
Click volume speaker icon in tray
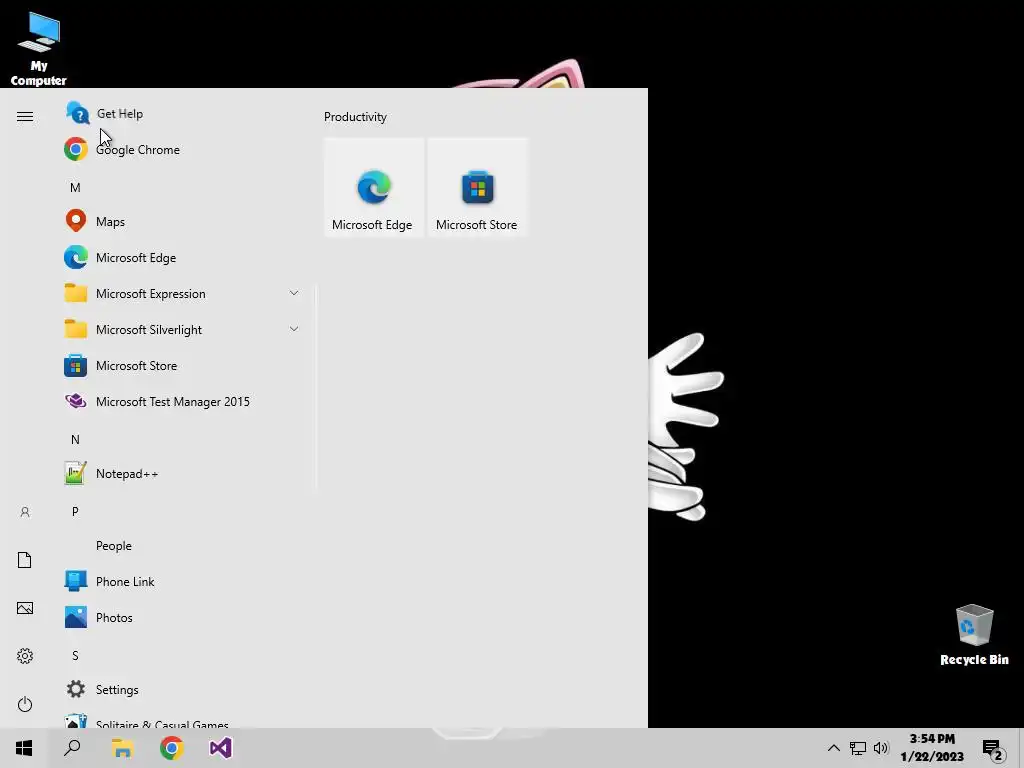(881, 748)
